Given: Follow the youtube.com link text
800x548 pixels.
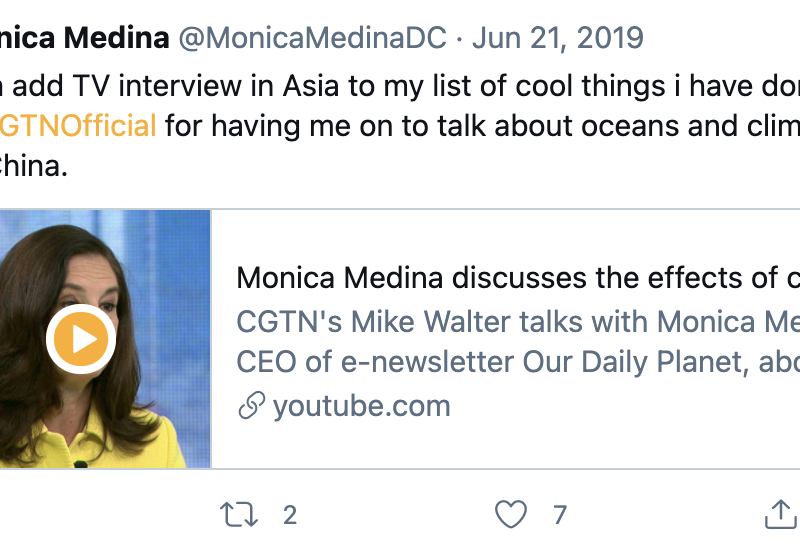Looking at the screenshot, I should point(361,406).
